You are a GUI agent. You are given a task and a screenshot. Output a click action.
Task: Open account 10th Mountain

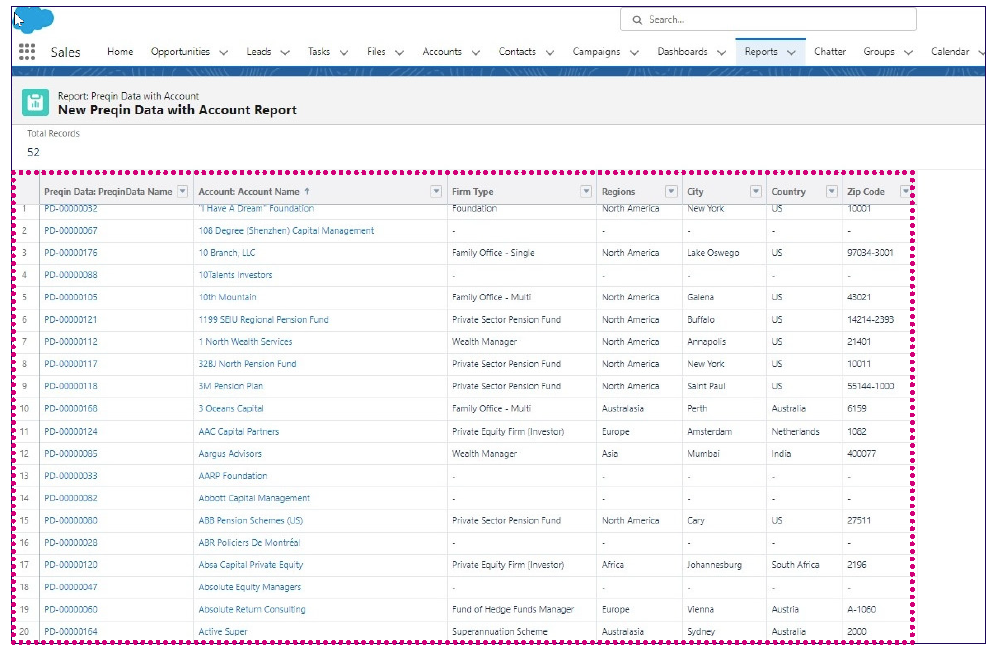coord(227,297)
